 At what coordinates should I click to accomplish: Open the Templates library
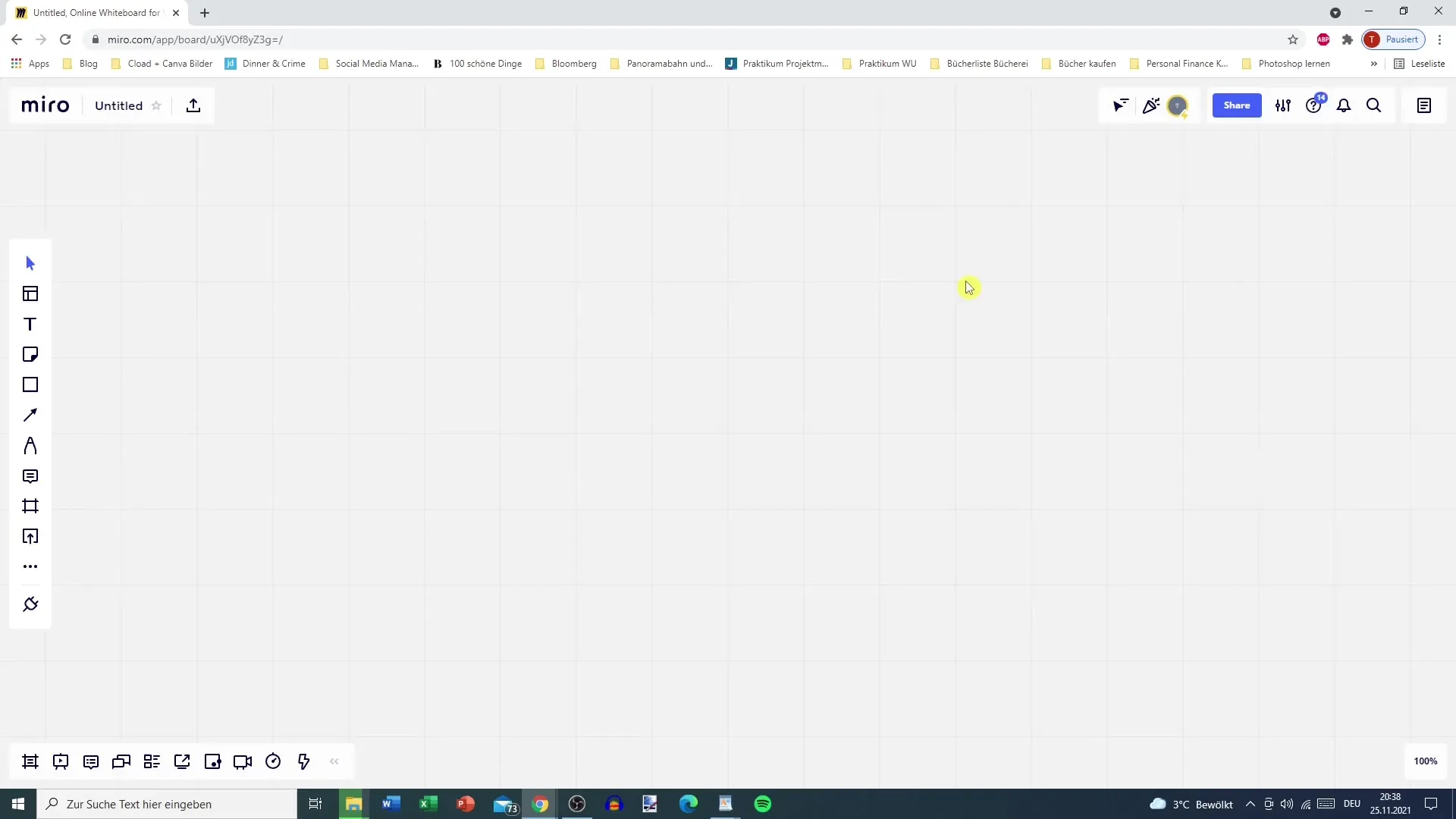click(x=30, y=293)
